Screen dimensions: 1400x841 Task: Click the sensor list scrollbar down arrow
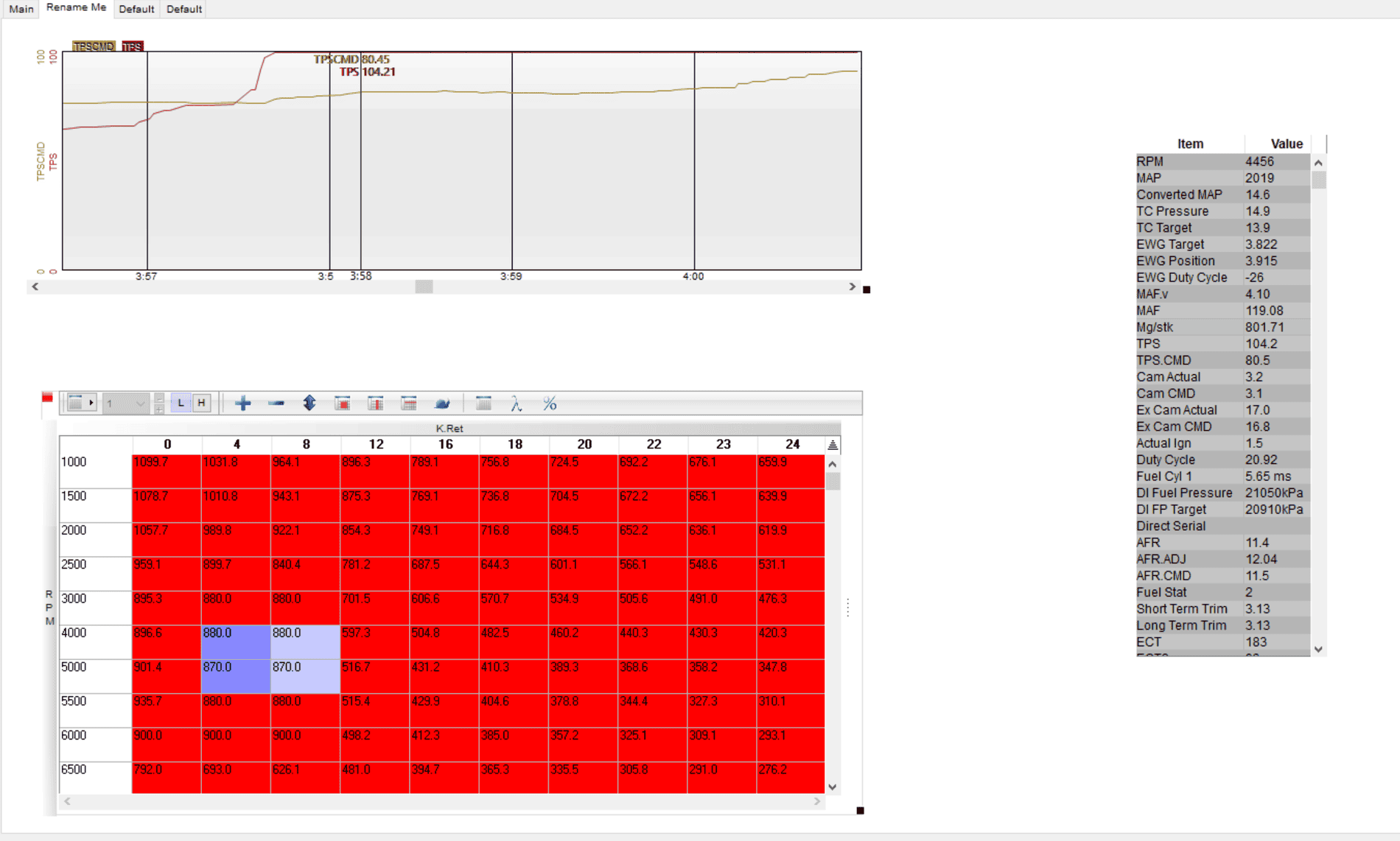click(x=1319, y=649)
